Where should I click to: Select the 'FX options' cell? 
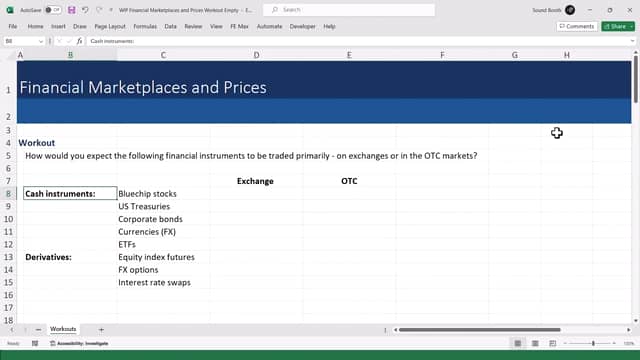click(x=163, y=270)
